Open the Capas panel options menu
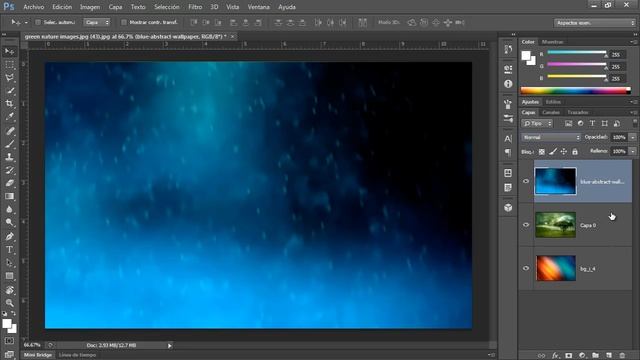640x360 pixels. [x=633, y=112]
